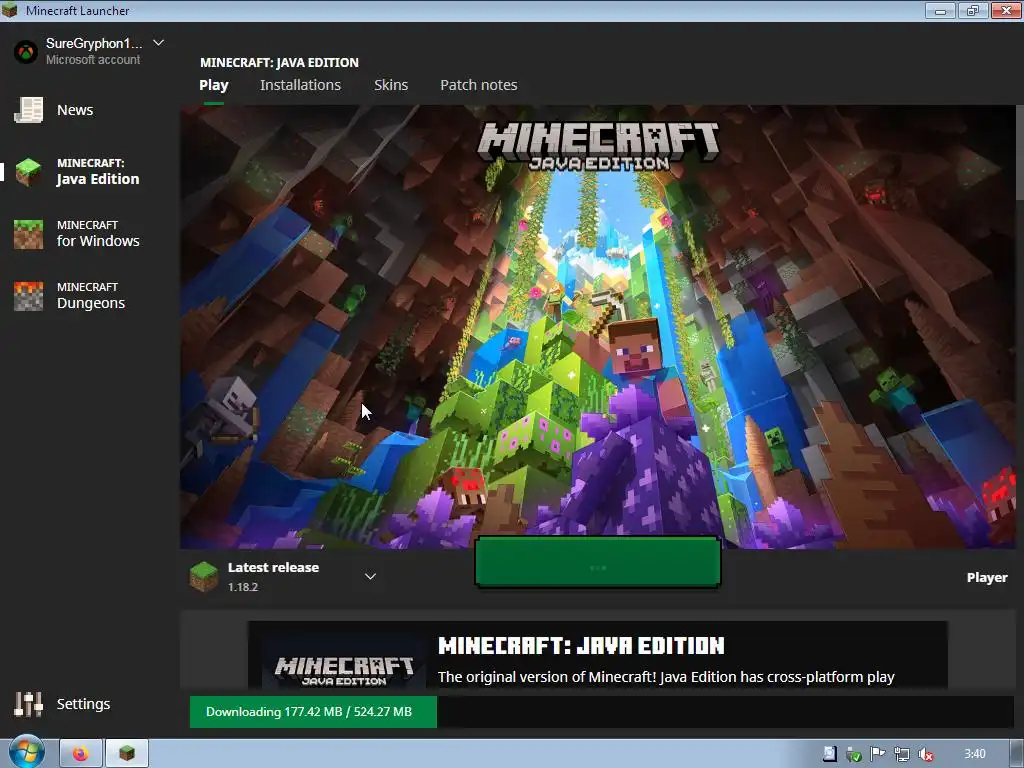The height and width of the screenshot is (768, 1024).
Task: Click the Minecraft Java Edition banner artwork
Action: [598, 327]
